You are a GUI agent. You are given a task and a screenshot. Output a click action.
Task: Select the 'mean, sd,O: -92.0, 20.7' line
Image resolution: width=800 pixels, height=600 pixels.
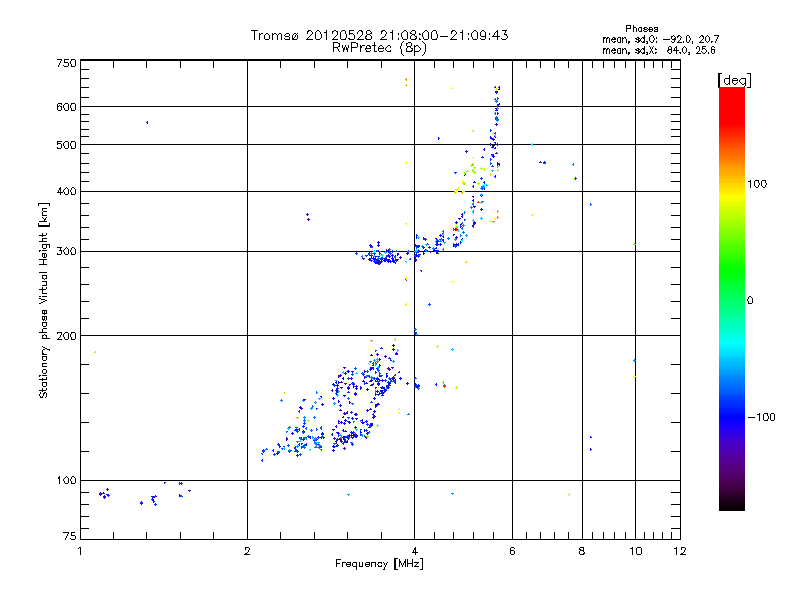click(x=661, y=39)
